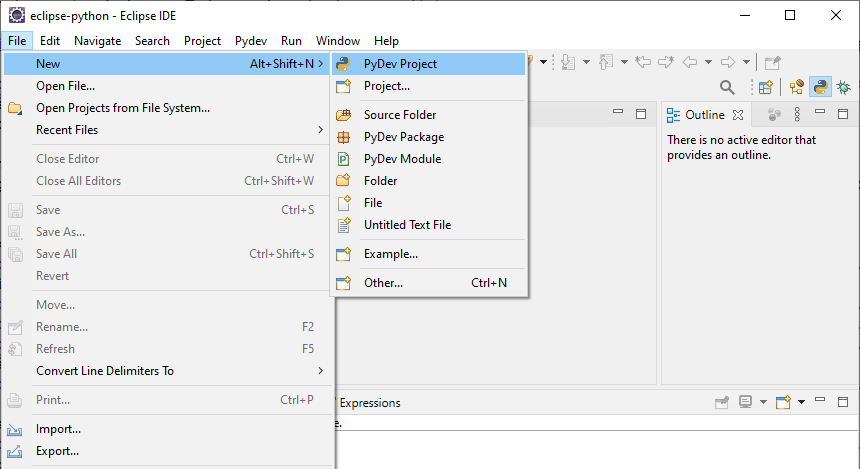Open the Next Annotation dropdown arrow
Screen dimensions: 860x469
pos(586,62)
